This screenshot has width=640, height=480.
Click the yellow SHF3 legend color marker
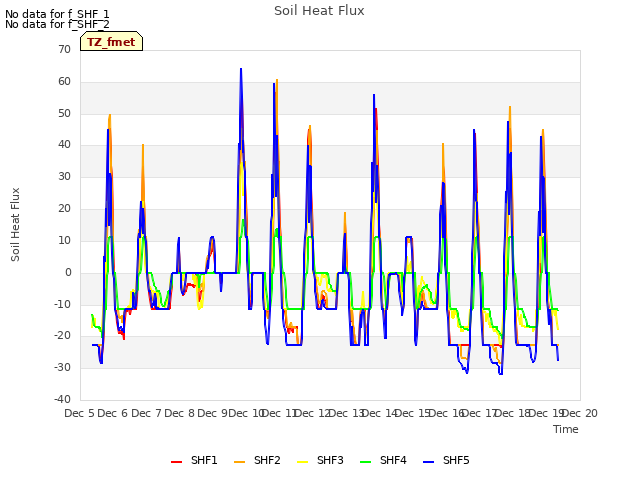point(302,462)
